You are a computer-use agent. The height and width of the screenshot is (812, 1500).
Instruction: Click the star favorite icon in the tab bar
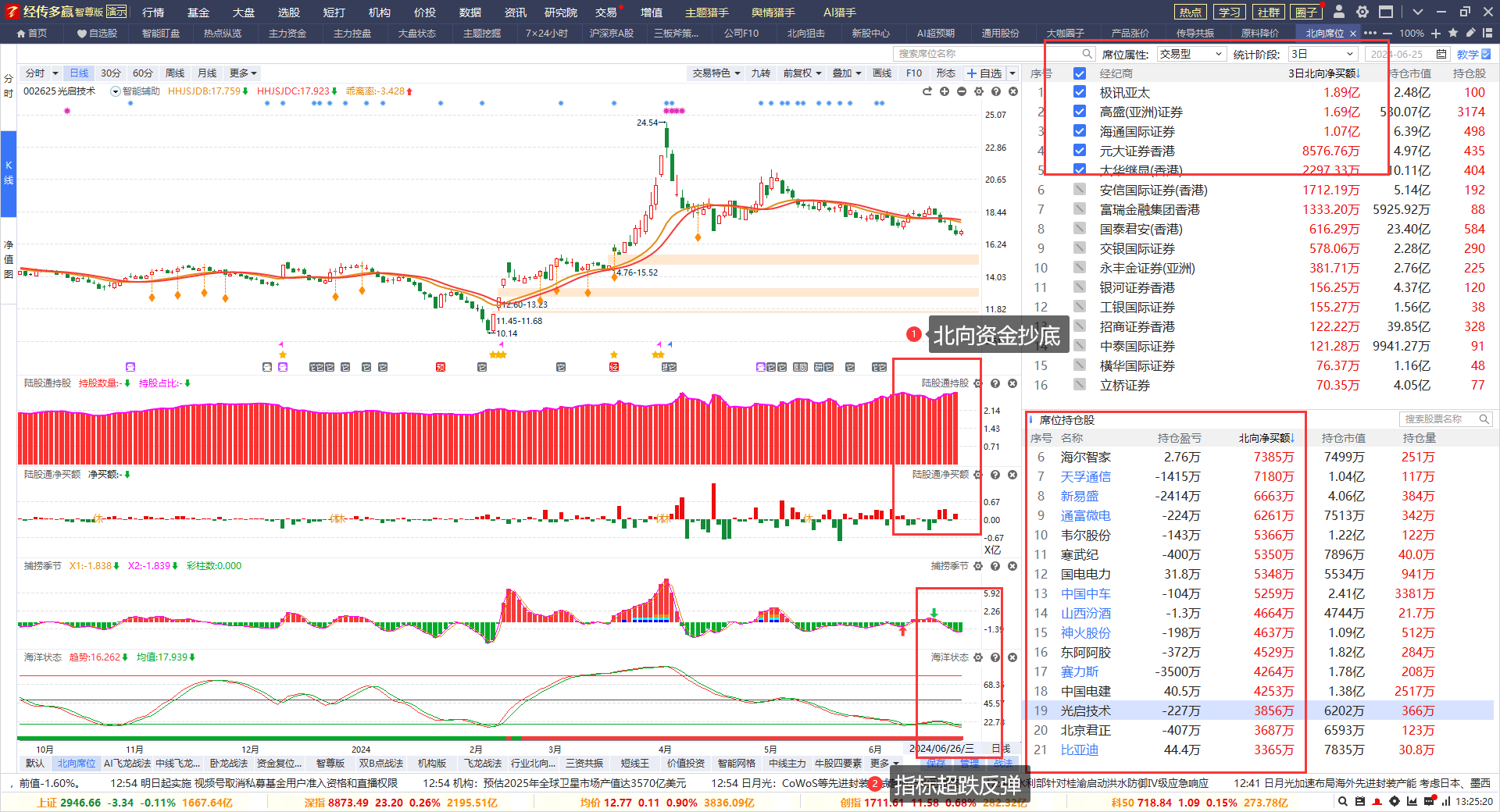click(1453, 34)
